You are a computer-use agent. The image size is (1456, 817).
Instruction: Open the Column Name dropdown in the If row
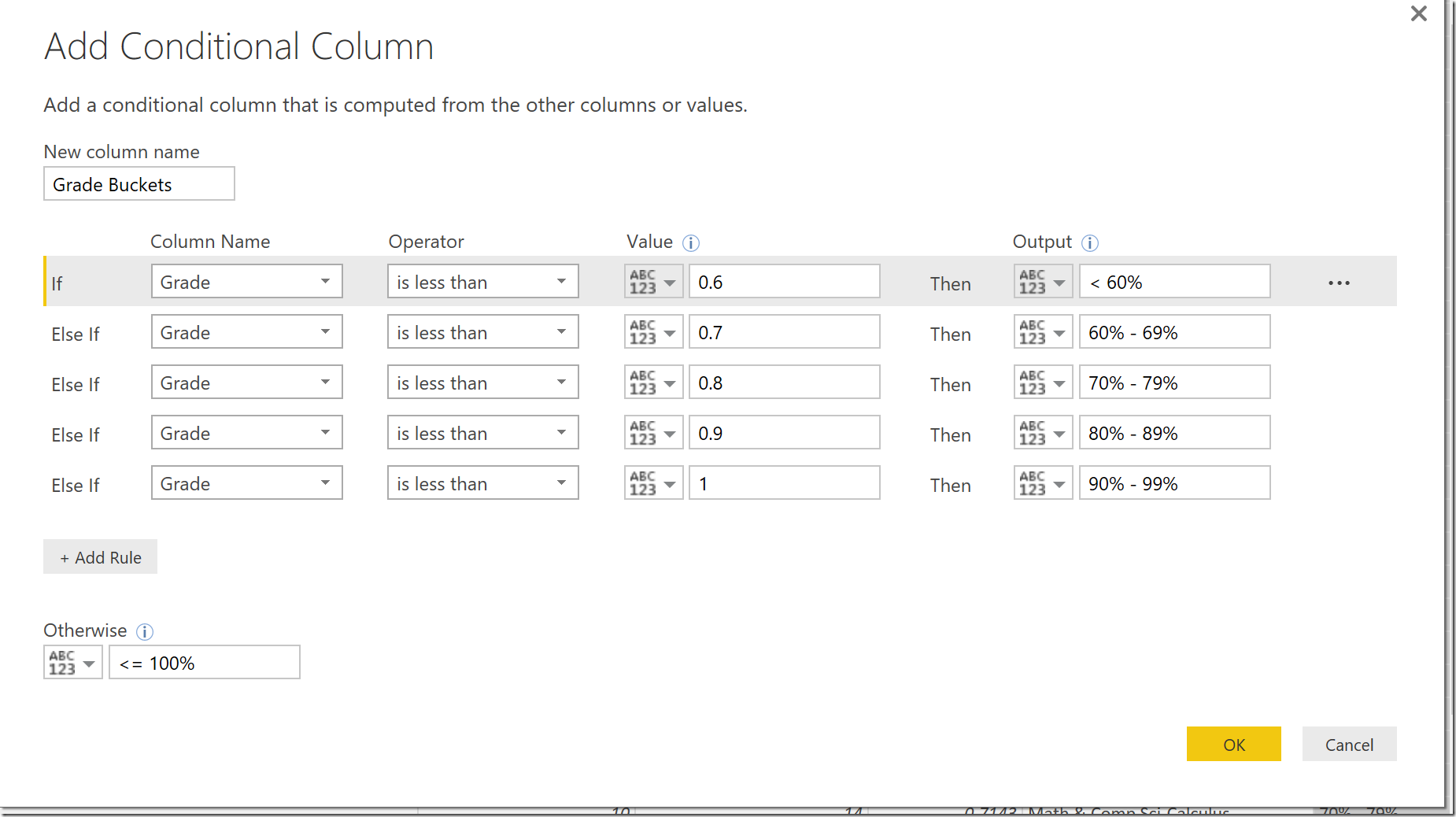pos(246,282)
